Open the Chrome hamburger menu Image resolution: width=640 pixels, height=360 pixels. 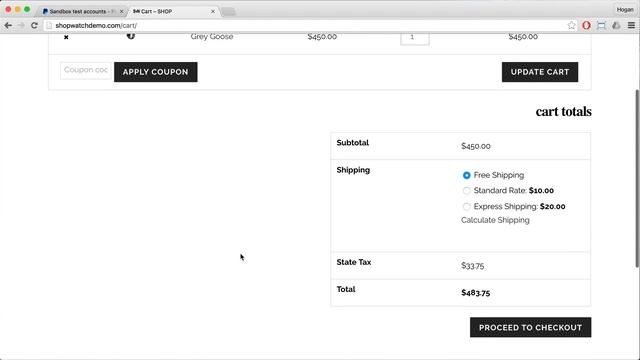pos(631,25)
